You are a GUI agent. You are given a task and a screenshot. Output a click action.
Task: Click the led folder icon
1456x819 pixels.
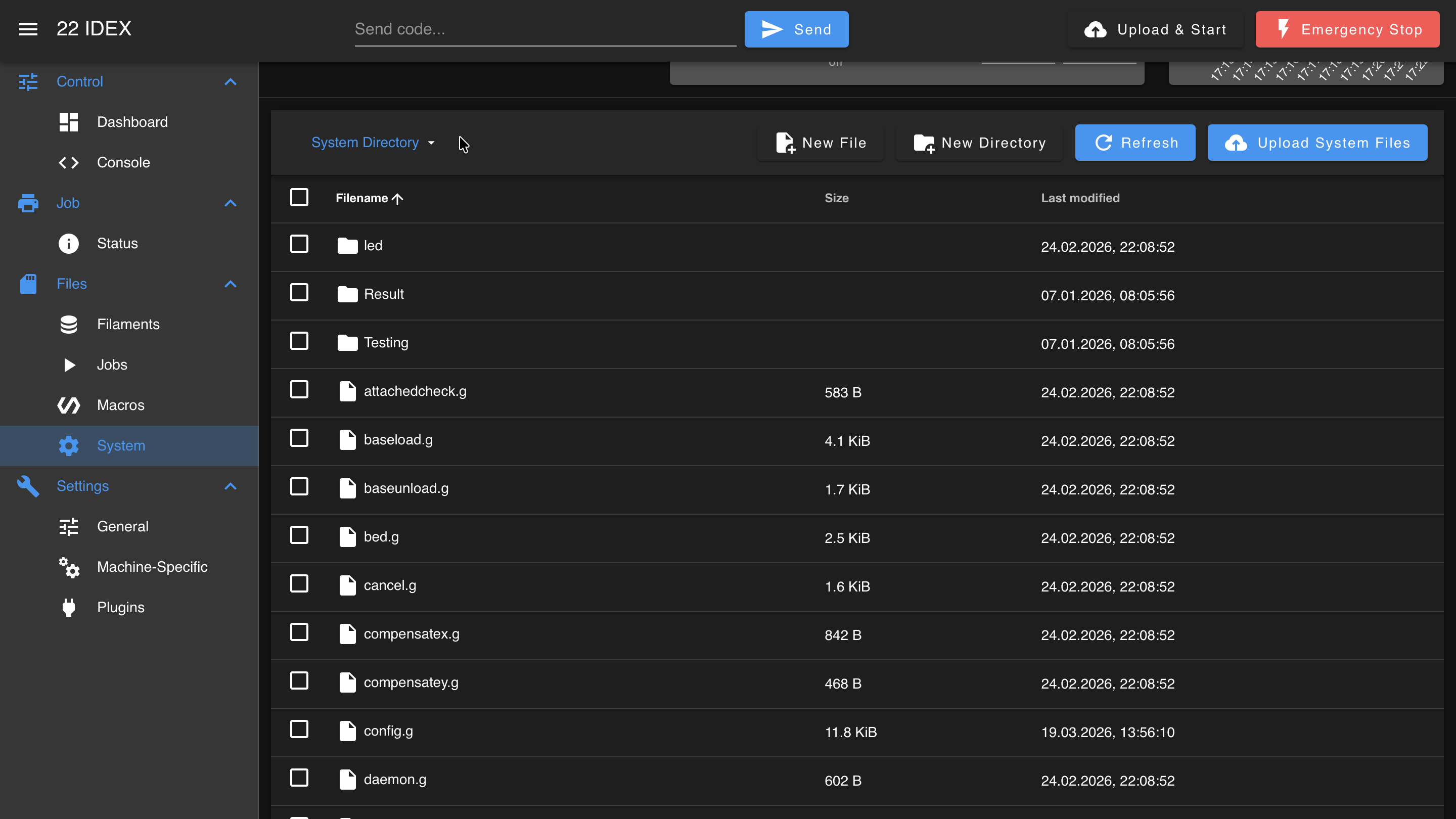point(348,246)
